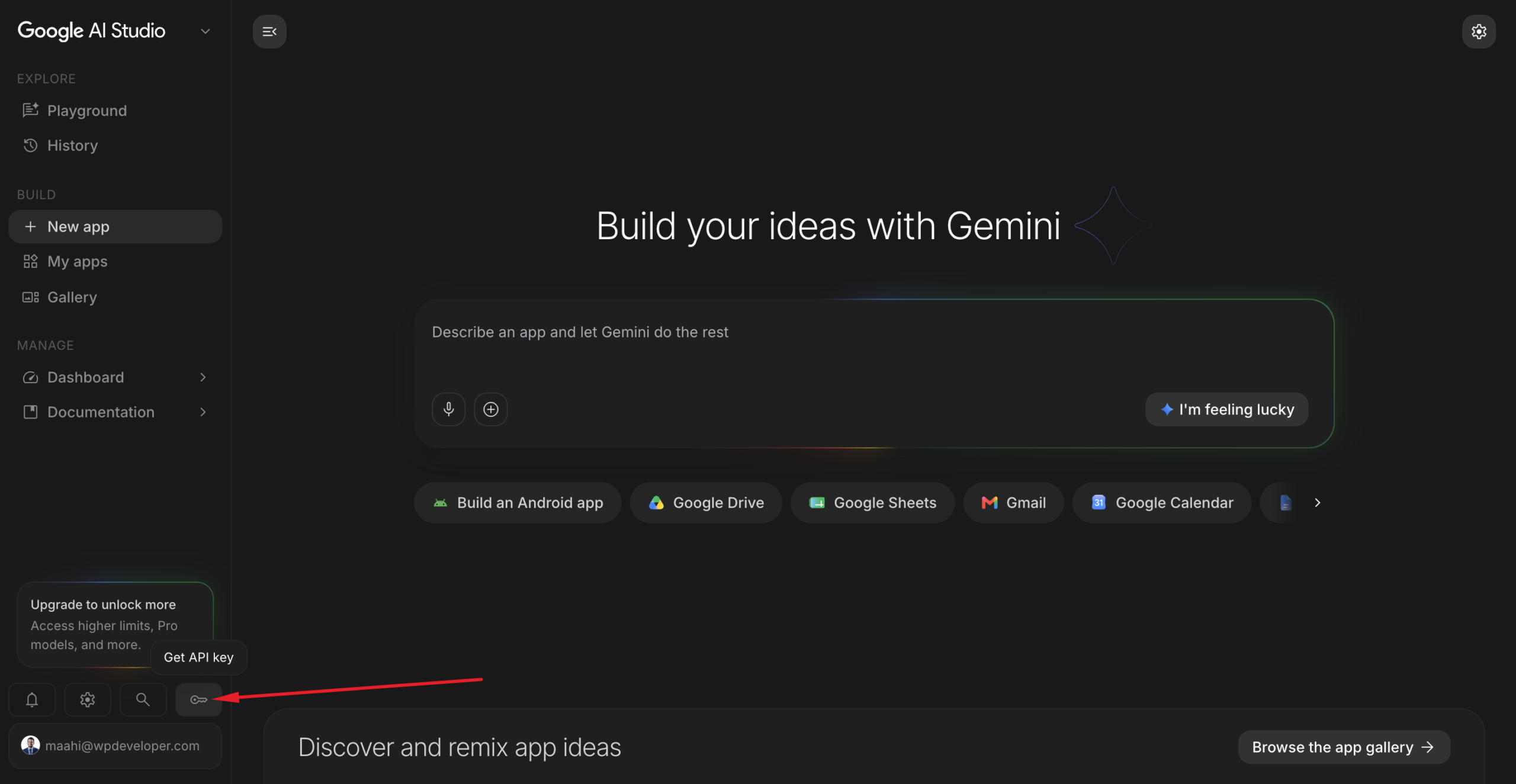This screenshot has width=1516, height=784.
Task: Show more suggestion chips with right arrow
Action: [x=1318, y=503]
